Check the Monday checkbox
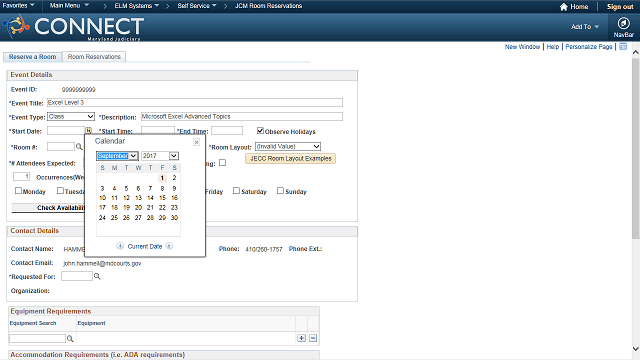This screenshot has width=640, height=360. coord(18,191)
